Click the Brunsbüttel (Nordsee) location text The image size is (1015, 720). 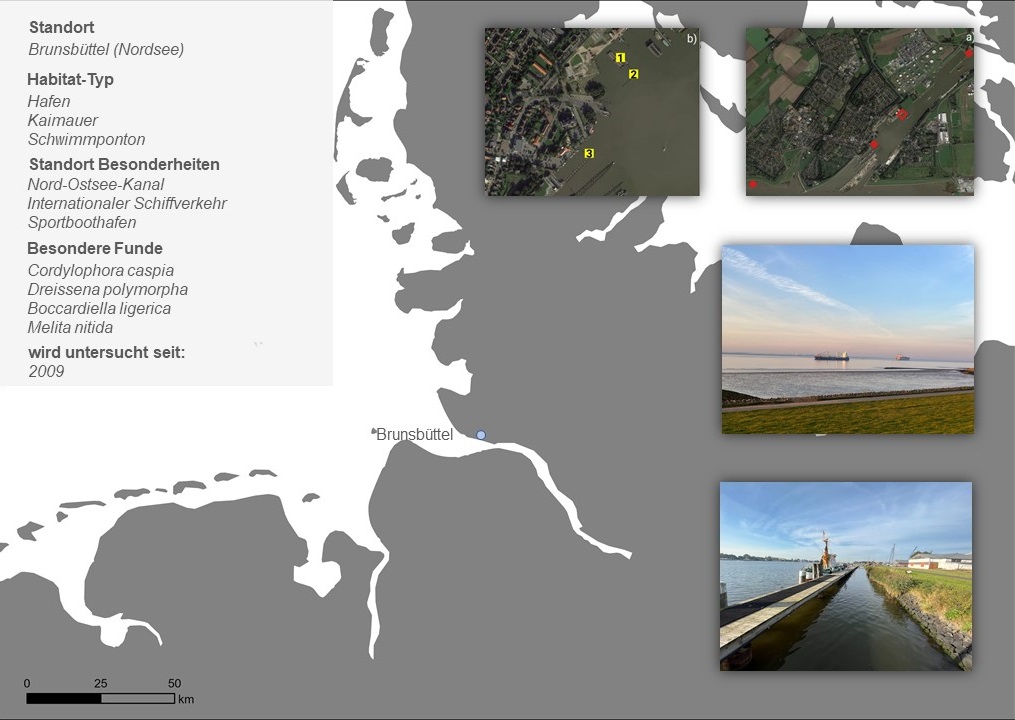(x=106, y=49)
